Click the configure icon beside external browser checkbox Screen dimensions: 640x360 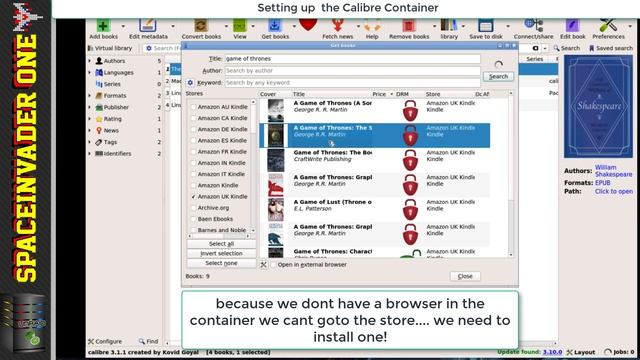tap(264, 264)
